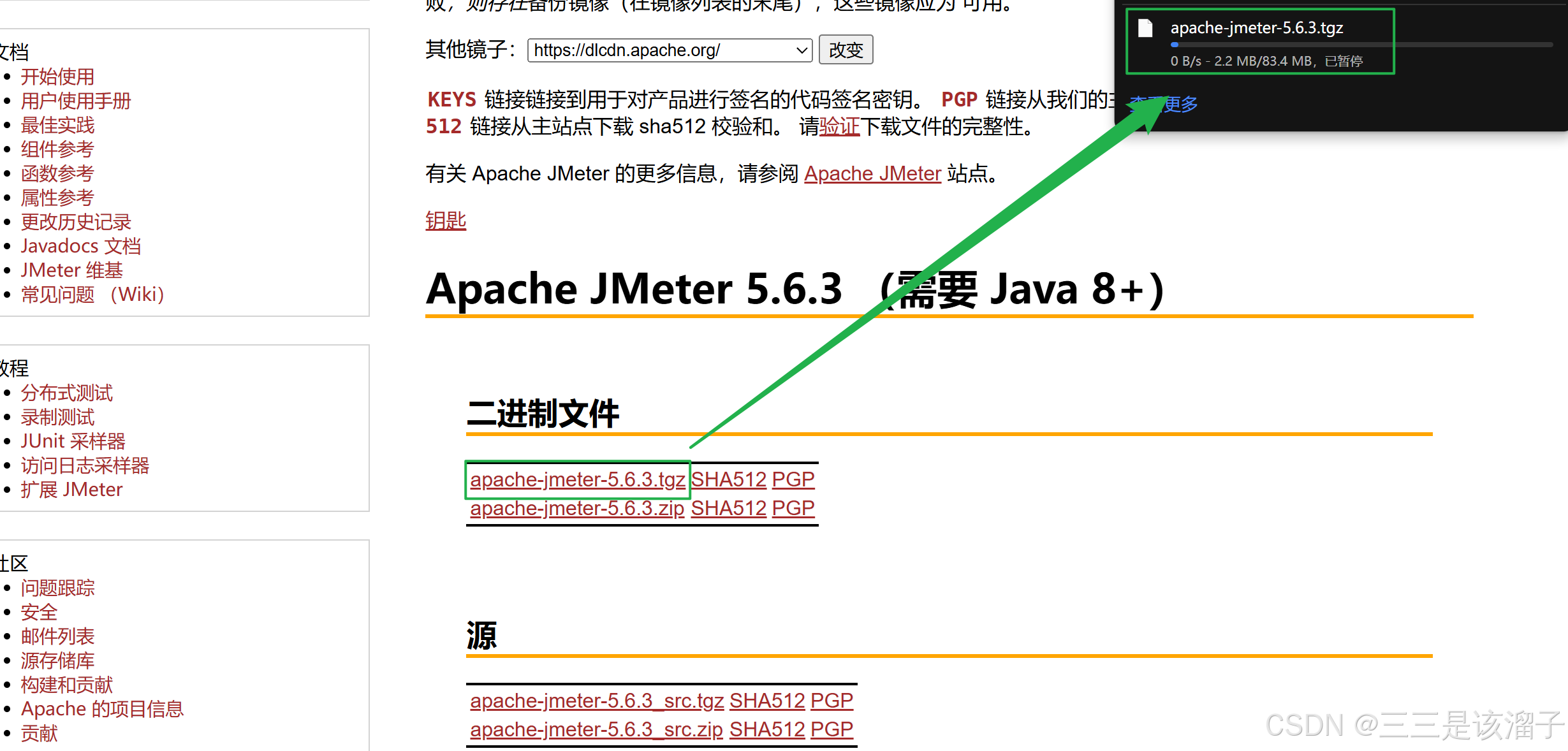This screenshot has height=751, width=1568.
Task: Click 问题跟踪 community link
Action: point(57,588)
